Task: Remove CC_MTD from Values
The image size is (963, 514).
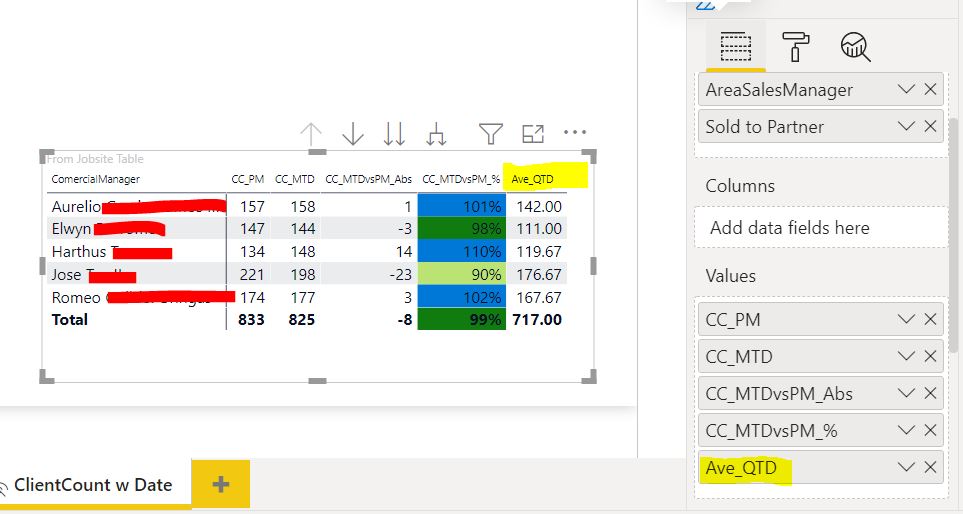Action: point(930,356)
